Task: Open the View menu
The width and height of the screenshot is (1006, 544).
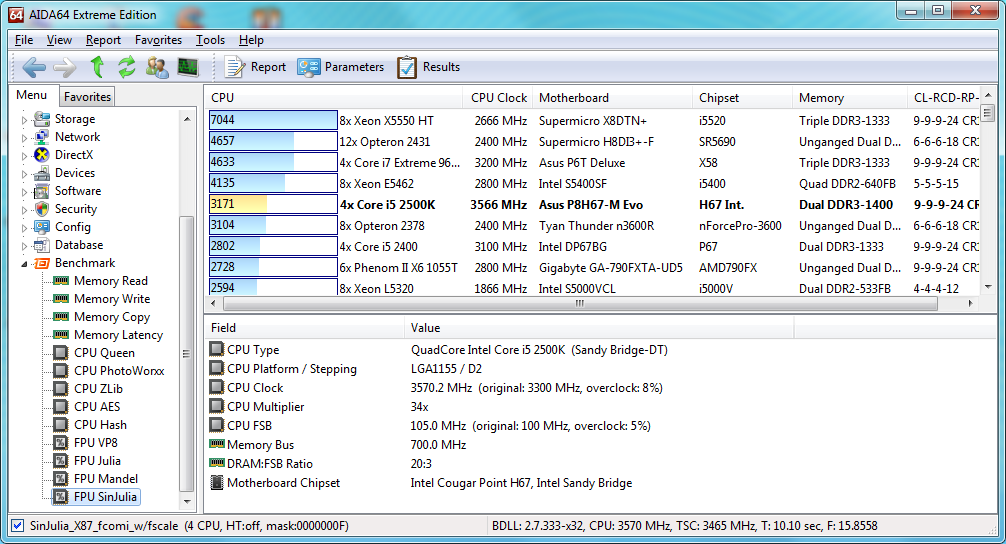Action: [59, 40]
